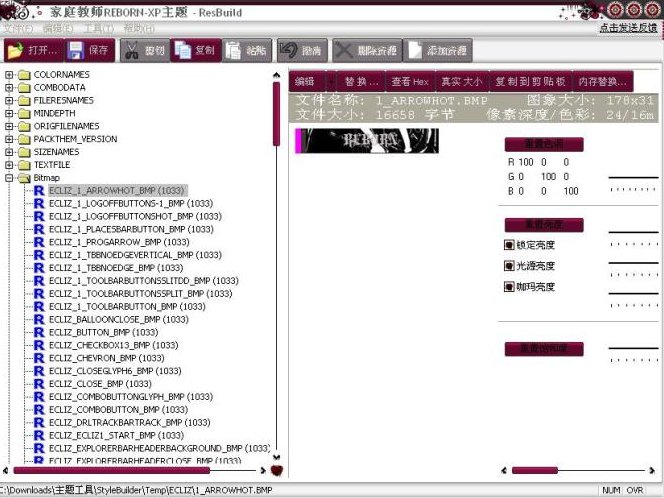The image size is (664, 498).
Task: Click the Add resource page icon
Action: click(414, 50)
